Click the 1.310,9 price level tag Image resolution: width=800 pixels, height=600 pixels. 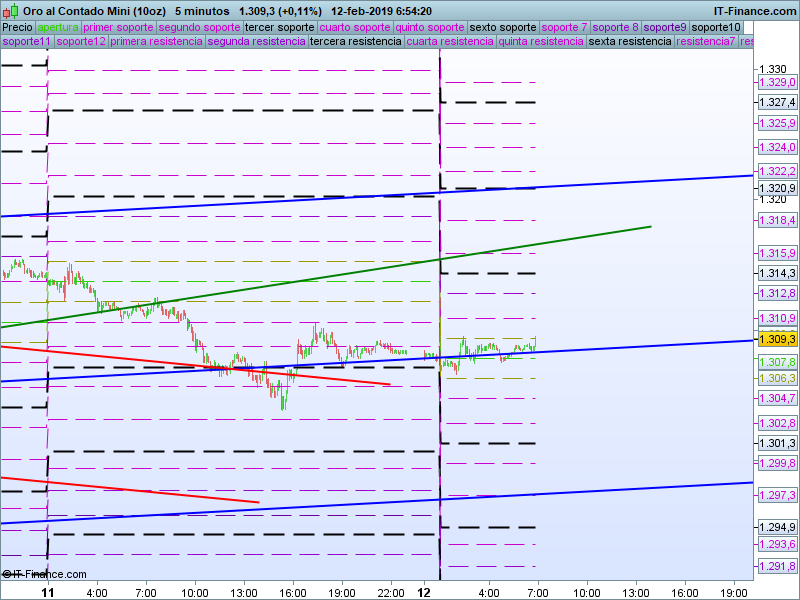(x=777, y=318)
